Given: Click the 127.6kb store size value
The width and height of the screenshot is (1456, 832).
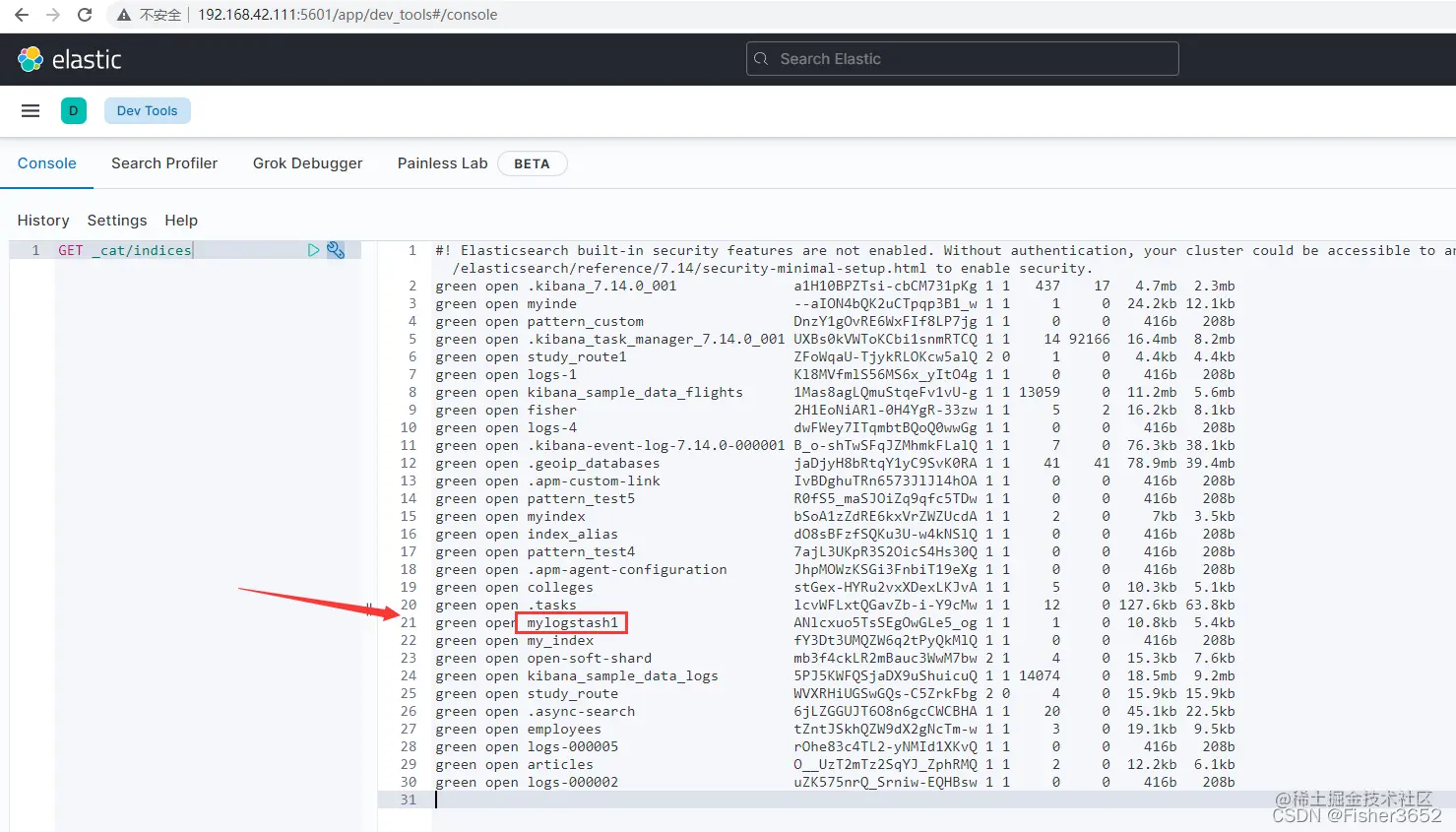Looking at the screenshot, I should [1148, 605].
